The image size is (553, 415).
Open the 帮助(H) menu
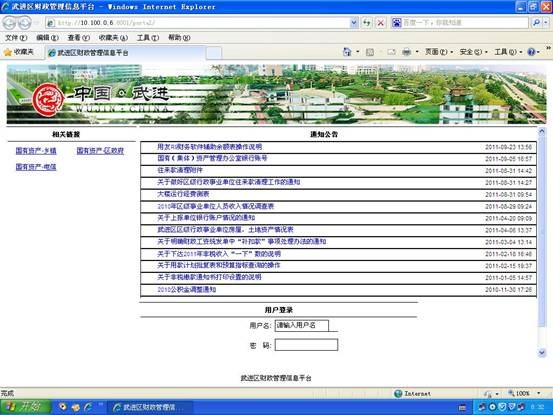179,37
